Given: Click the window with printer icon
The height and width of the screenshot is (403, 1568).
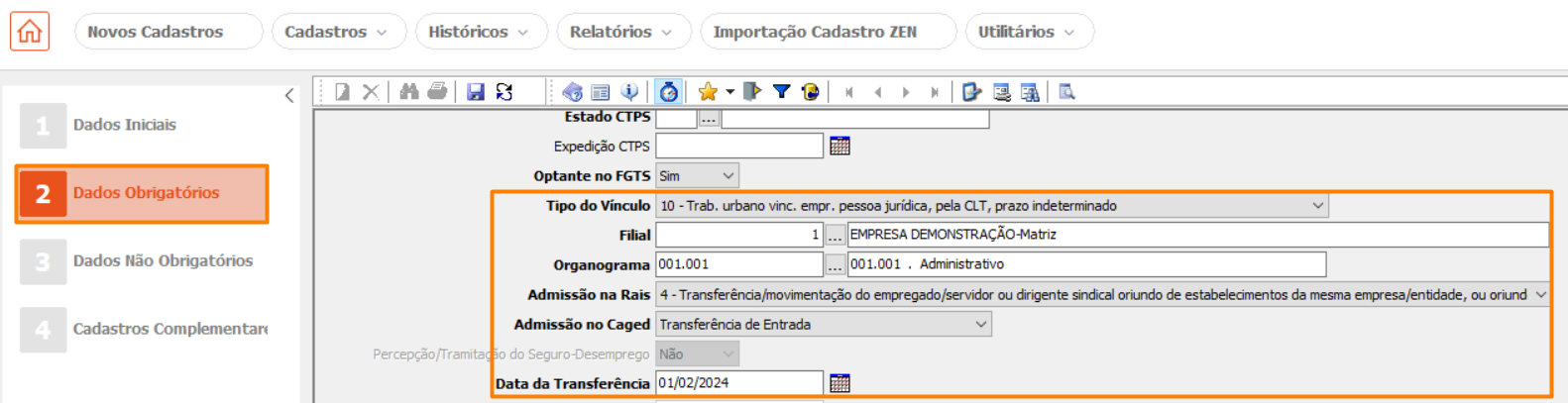Looking at the screenshot, I should point(1002,92).
